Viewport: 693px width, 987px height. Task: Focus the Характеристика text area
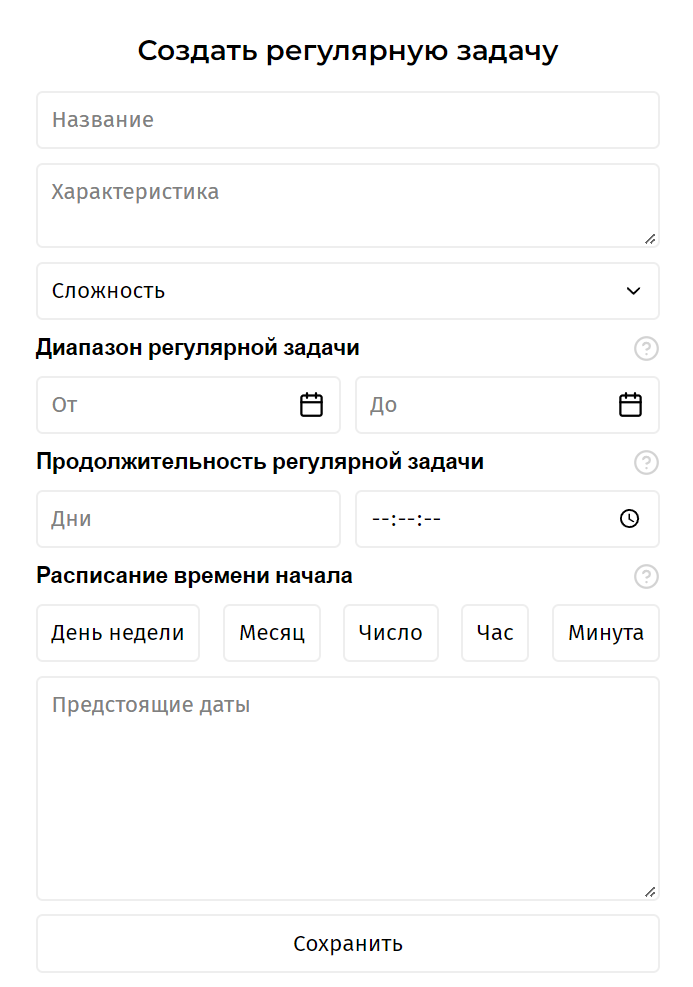(347, 206)
